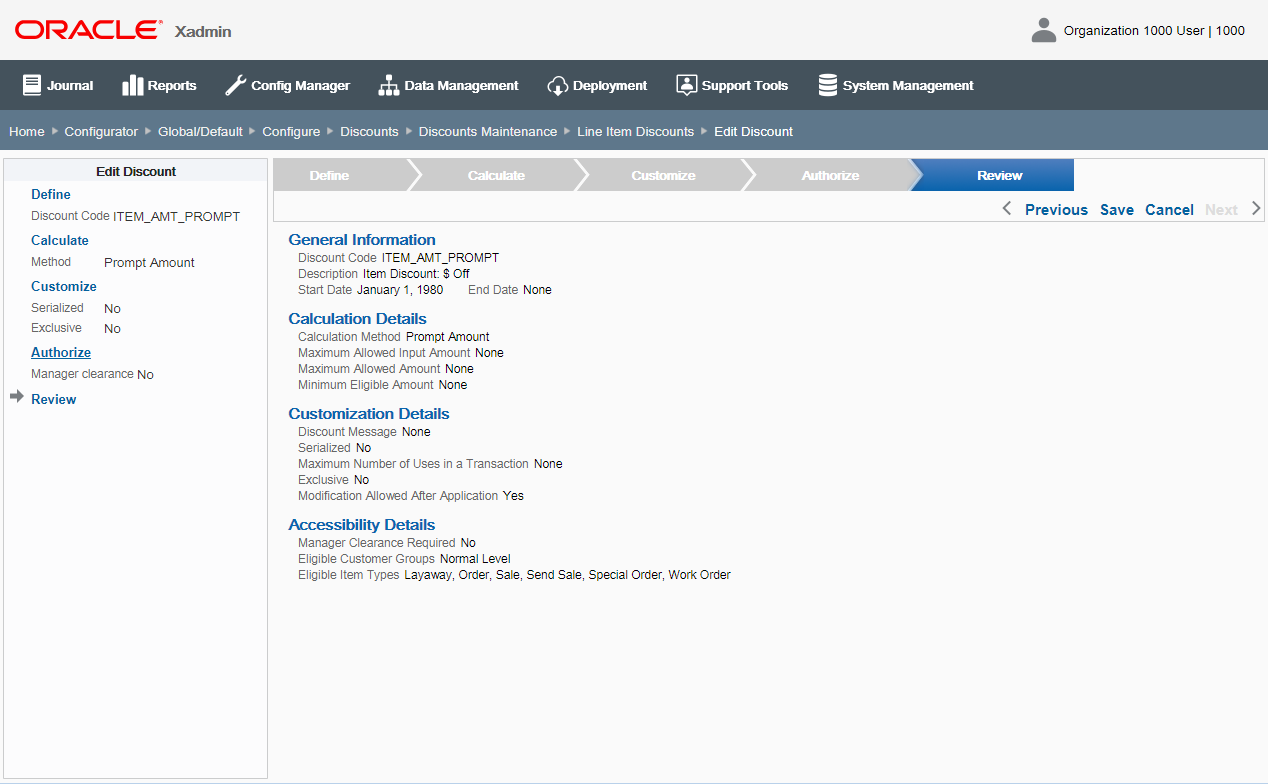Screen dimensions: 1268x784
Task: Jump to Customize in sidebar
Action: [64, 286]
